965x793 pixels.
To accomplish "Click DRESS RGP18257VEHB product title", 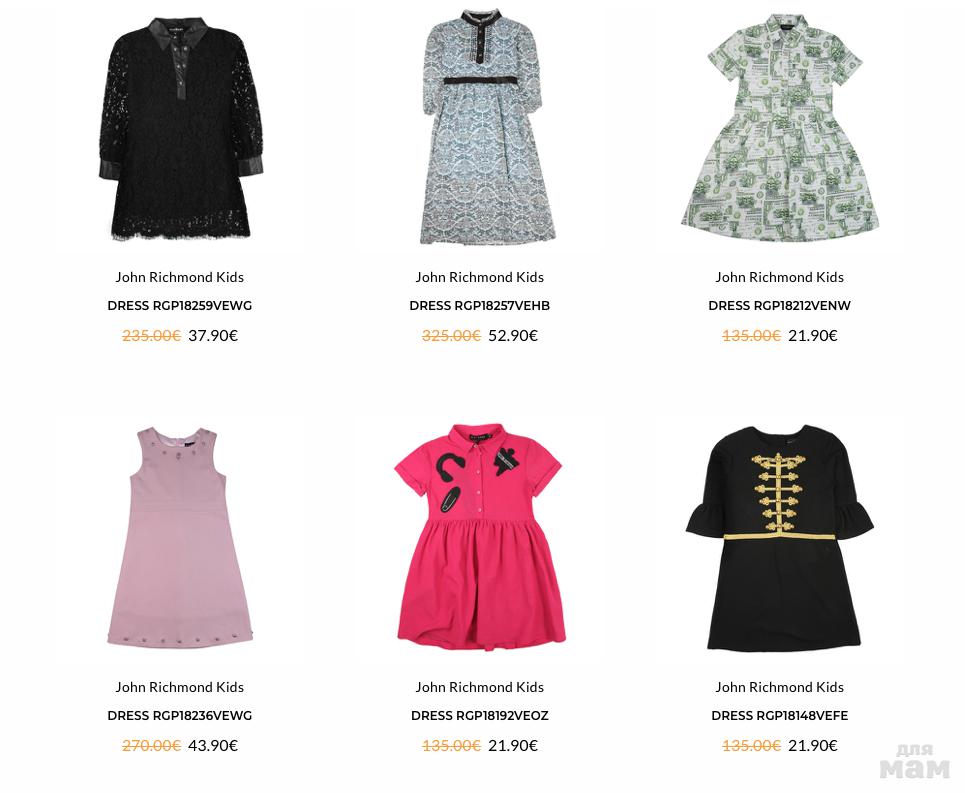I will pos(479,306).
